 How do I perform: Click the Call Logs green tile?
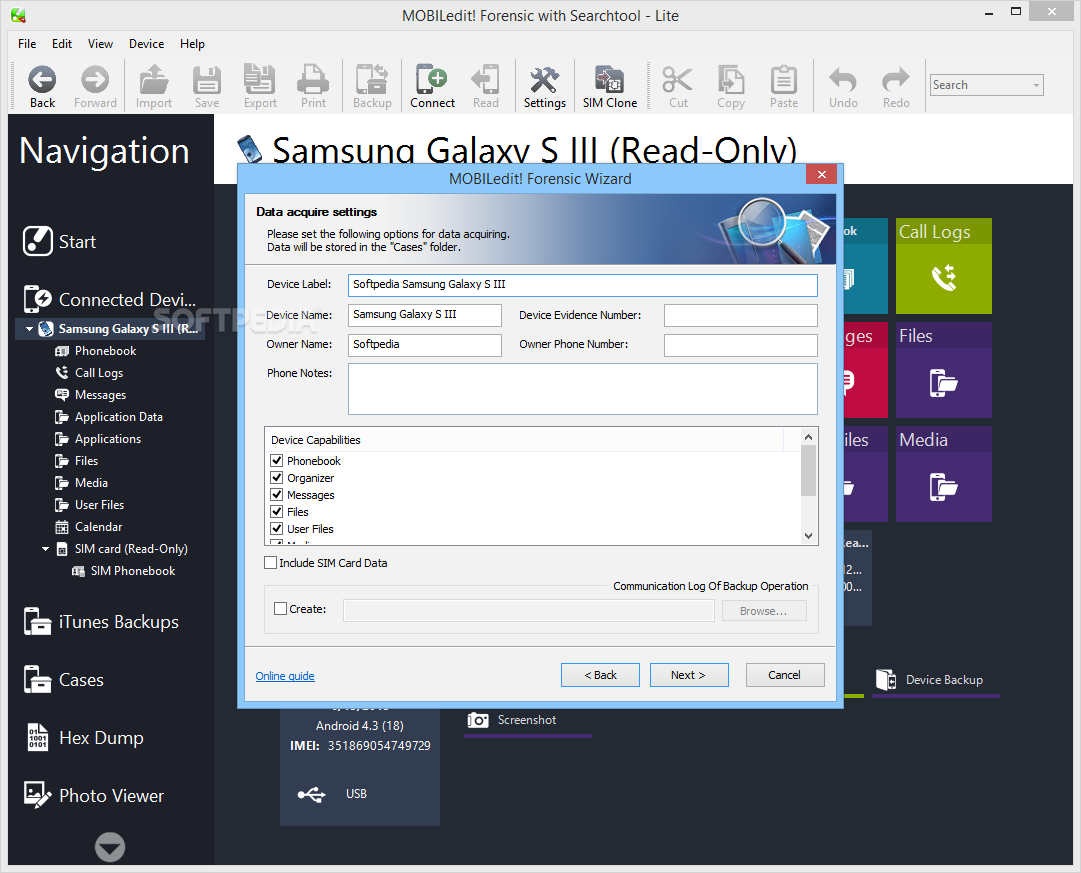click(944, 266)
